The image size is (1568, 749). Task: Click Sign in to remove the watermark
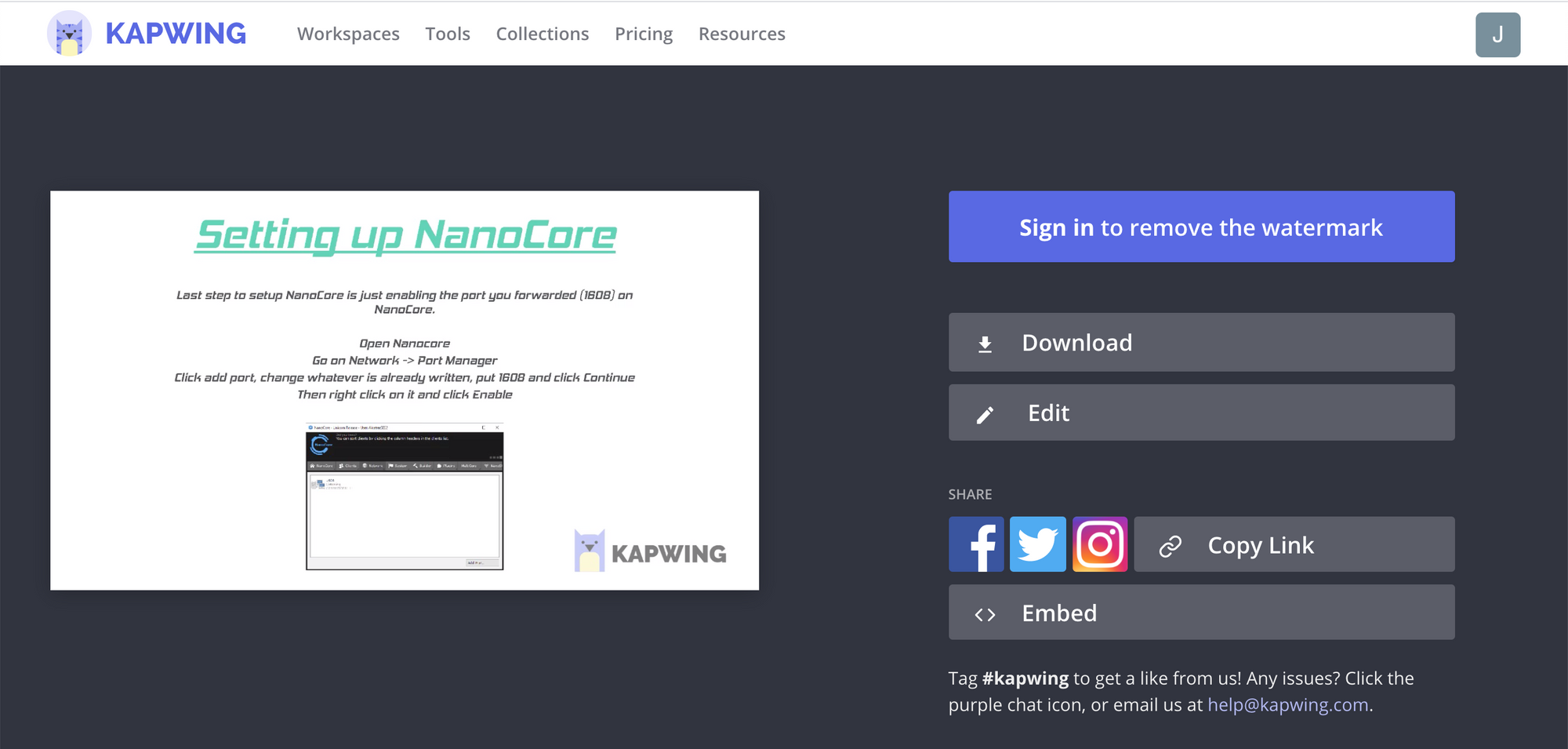(1201, 227)
